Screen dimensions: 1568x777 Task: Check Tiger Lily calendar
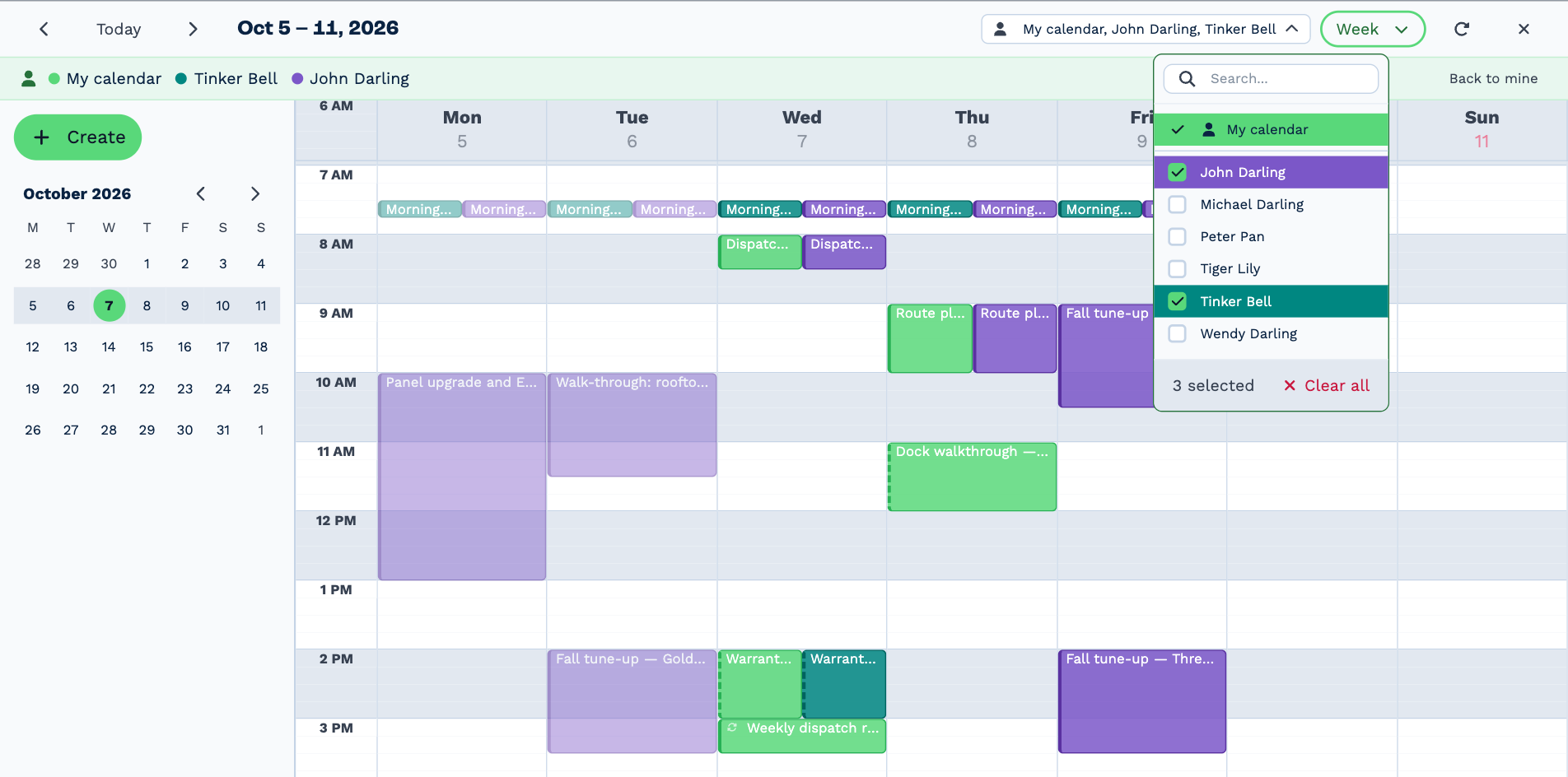click(x=1178, y=268)
